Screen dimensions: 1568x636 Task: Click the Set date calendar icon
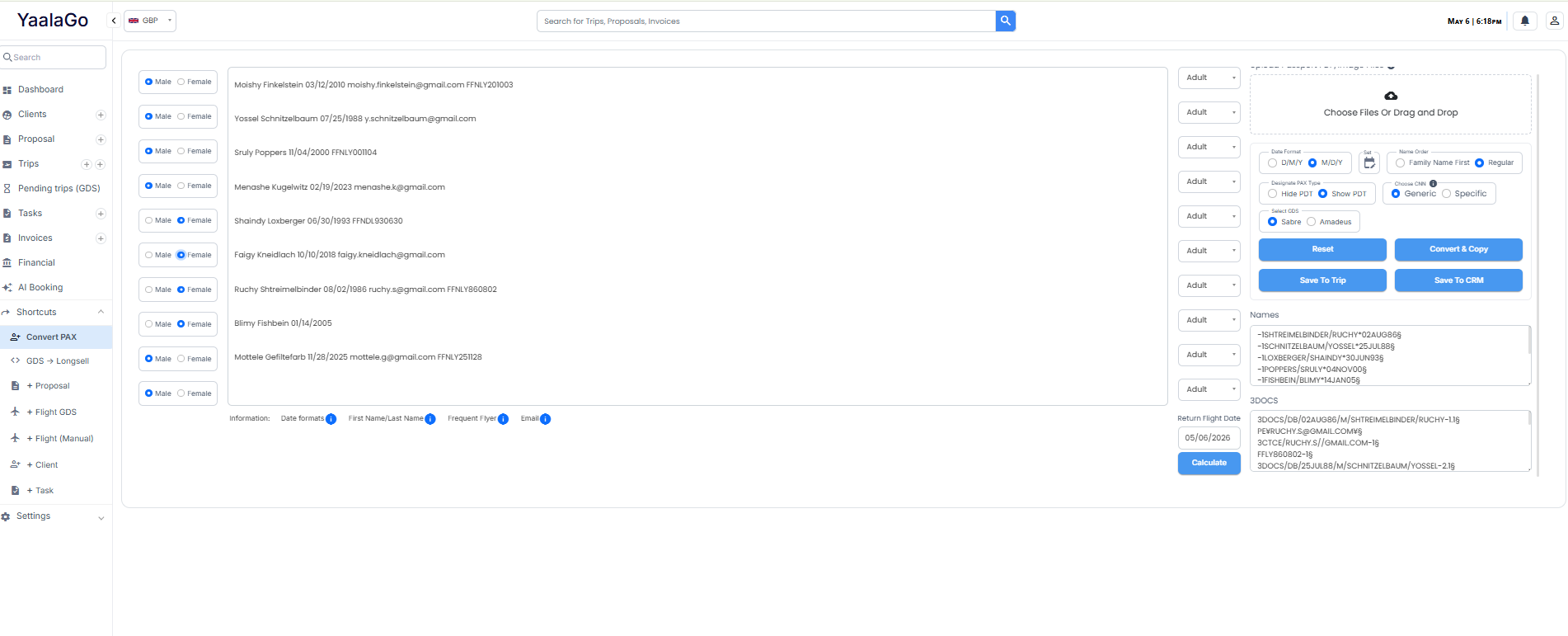pos(1369,163)
